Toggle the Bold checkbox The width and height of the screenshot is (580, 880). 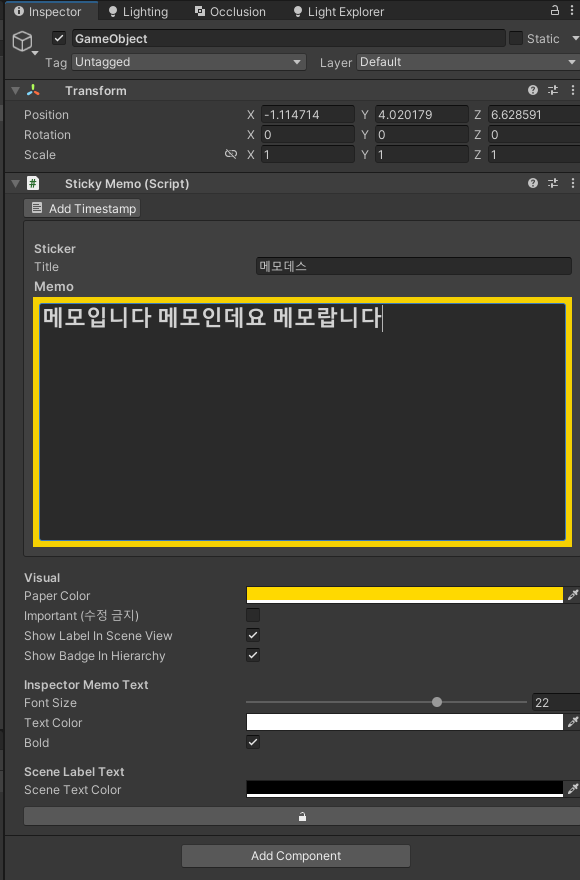(253, 742)
